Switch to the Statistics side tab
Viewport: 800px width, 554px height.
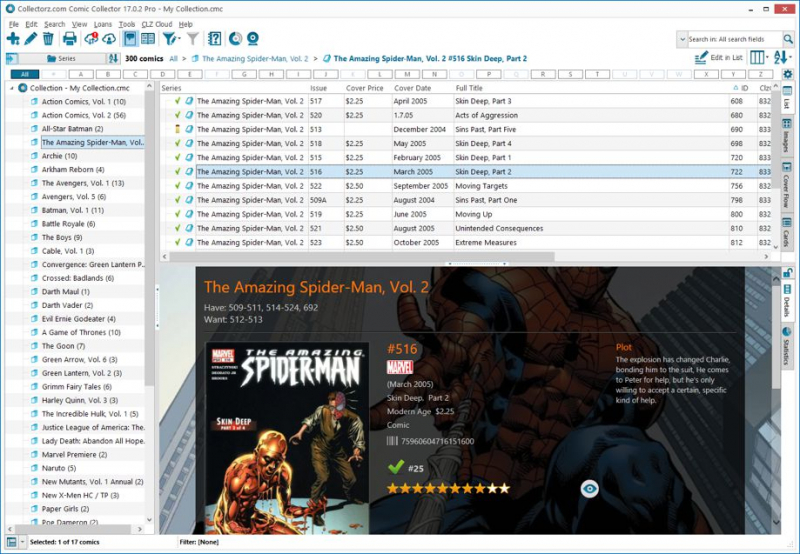(x=787, y=346)
